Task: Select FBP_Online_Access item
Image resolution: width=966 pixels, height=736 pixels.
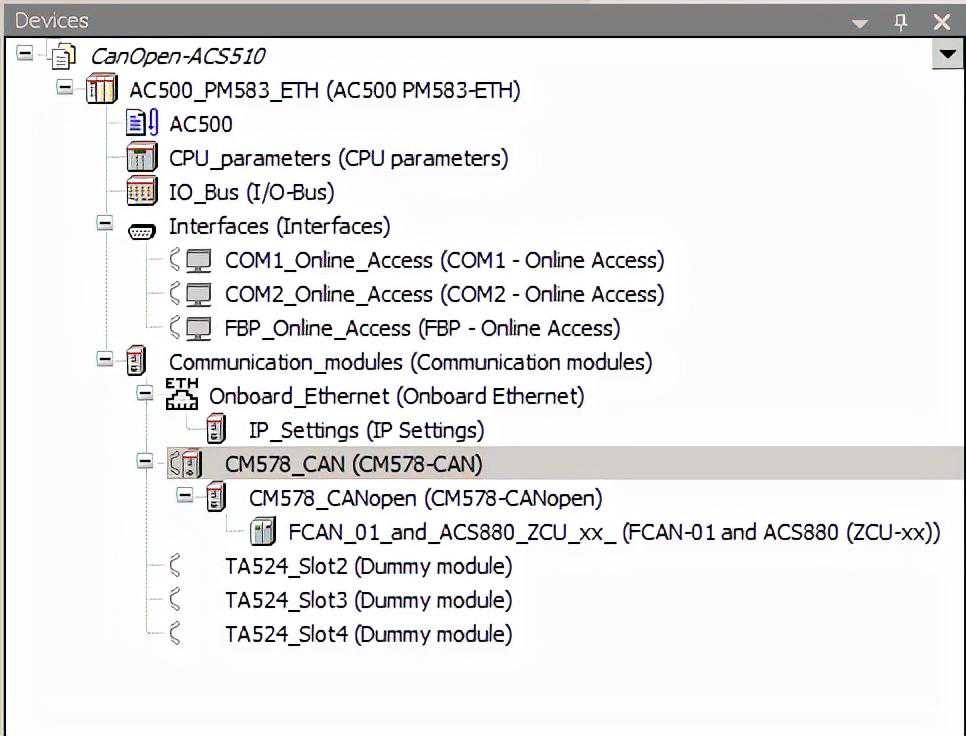Action: [x=422, y=328]
